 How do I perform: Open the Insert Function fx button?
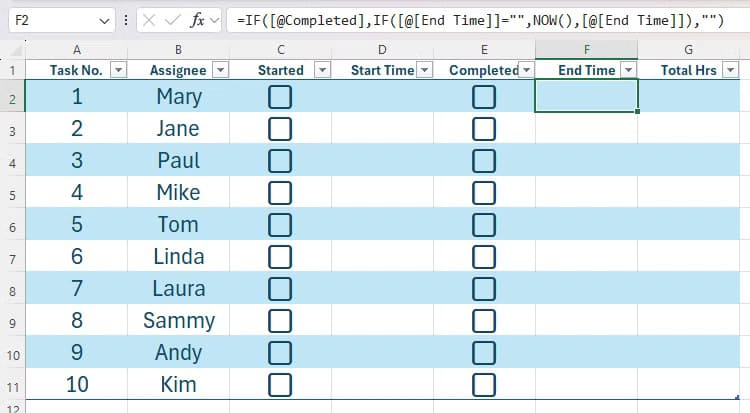tap(197, 21)
